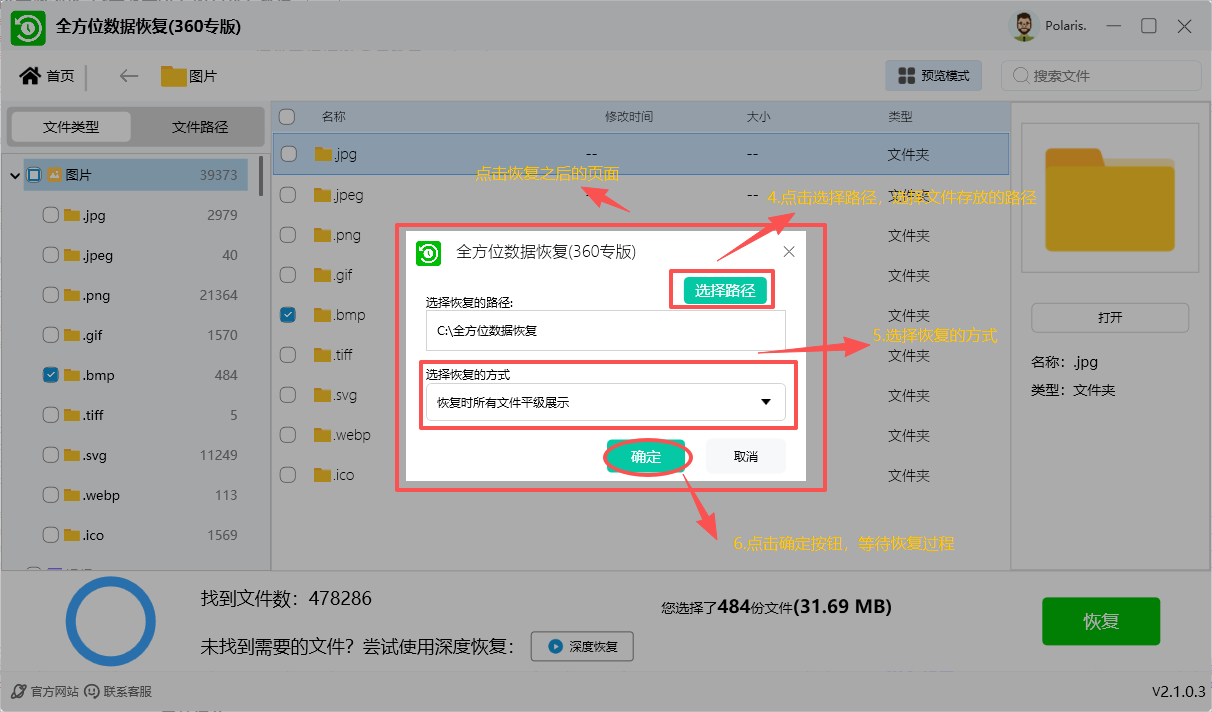This screenshot has width=1212, height=712.
Task: Click the blue circular progress indicator
Action: tap(110, 621)
